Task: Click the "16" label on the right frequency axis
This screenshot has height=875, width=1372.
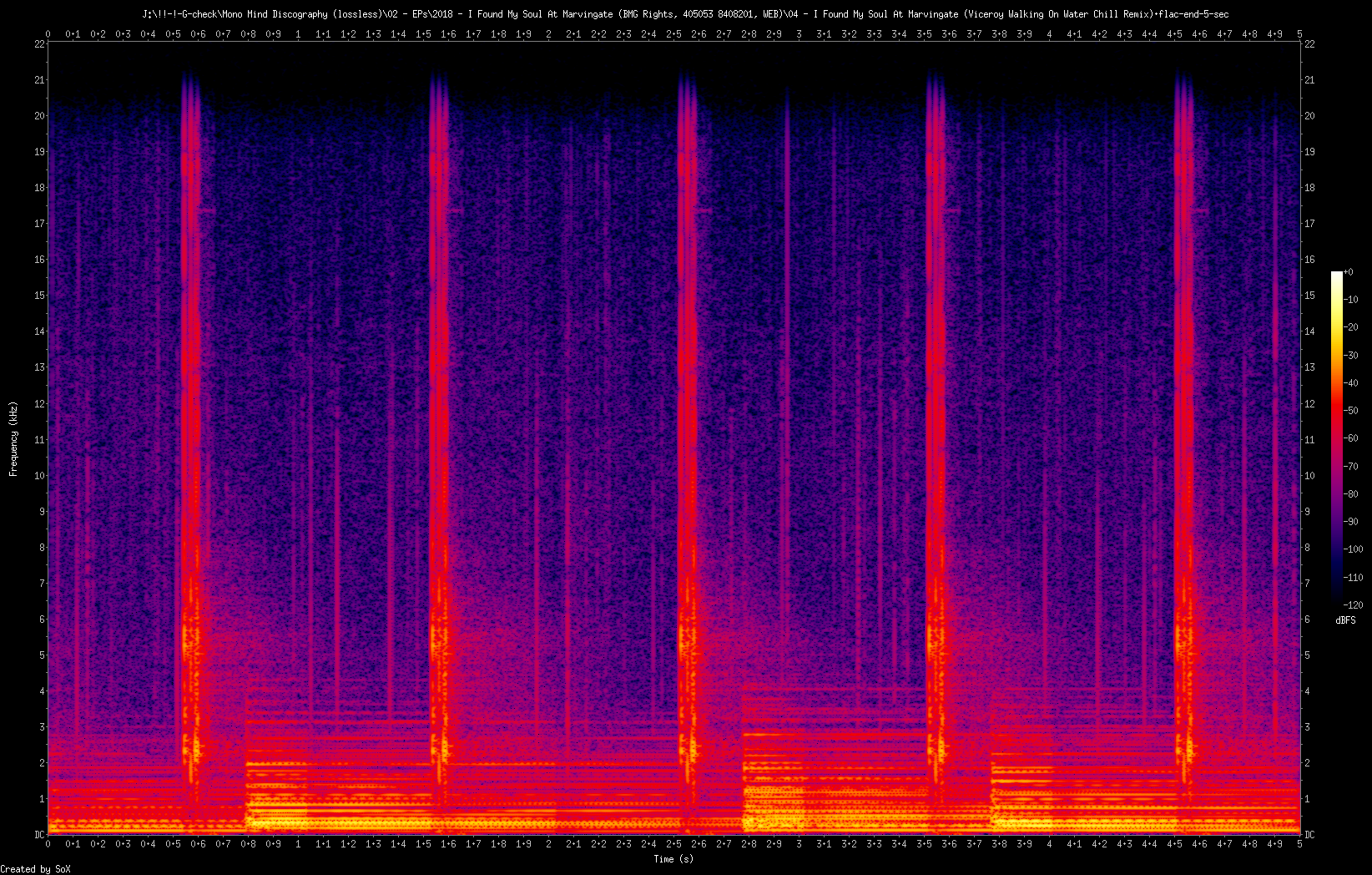Action: tap(1309, 260)
